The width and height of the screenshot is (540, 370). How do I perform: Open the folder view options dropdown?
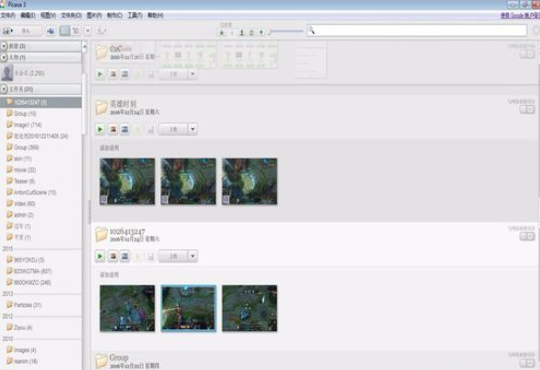tap(88, 31)
